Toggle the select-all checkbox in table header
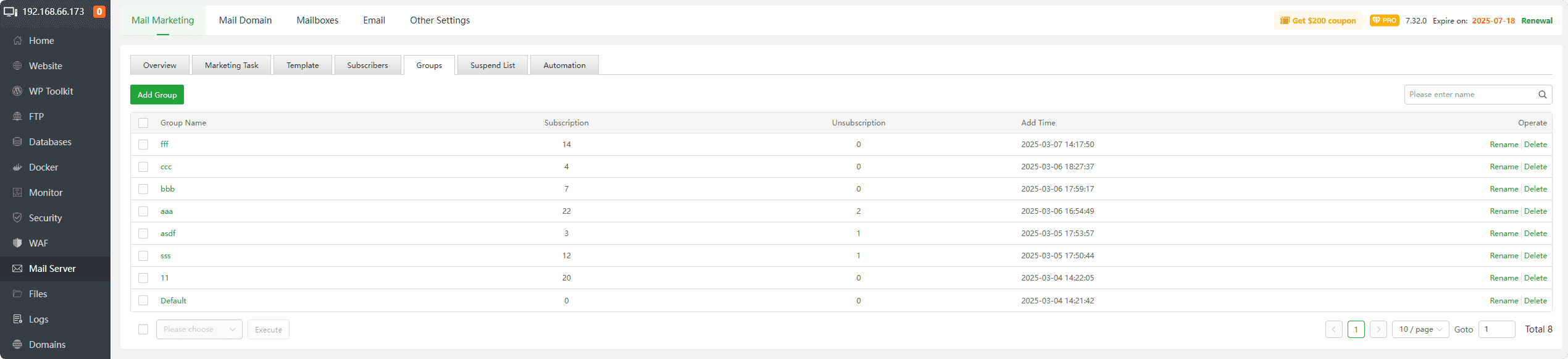This screenshot has width=1568, height=359. pyautogui.click(x=143, y=123)
